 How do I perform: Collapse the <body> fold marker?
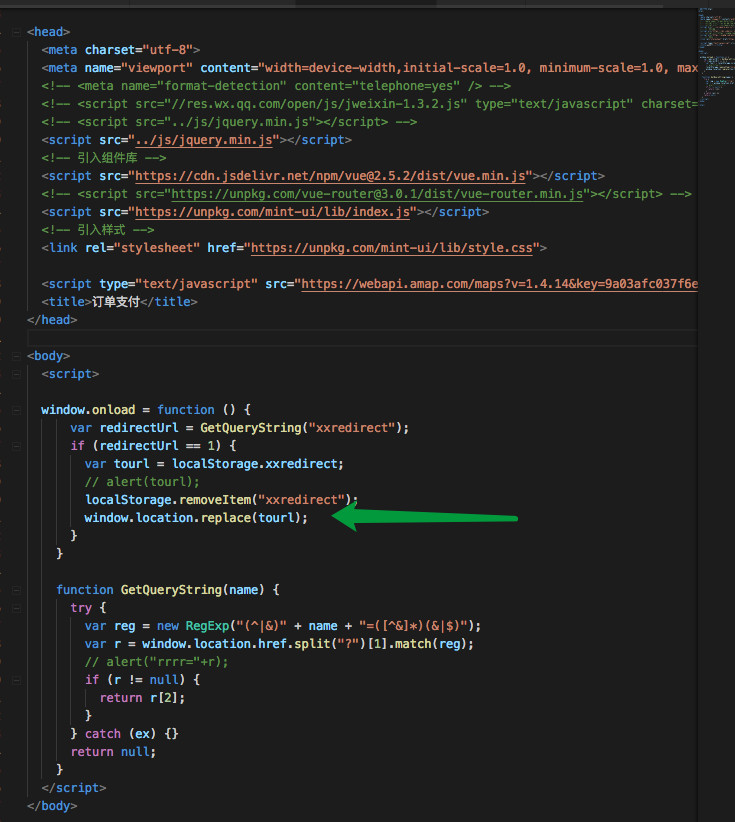coord(16,356)
